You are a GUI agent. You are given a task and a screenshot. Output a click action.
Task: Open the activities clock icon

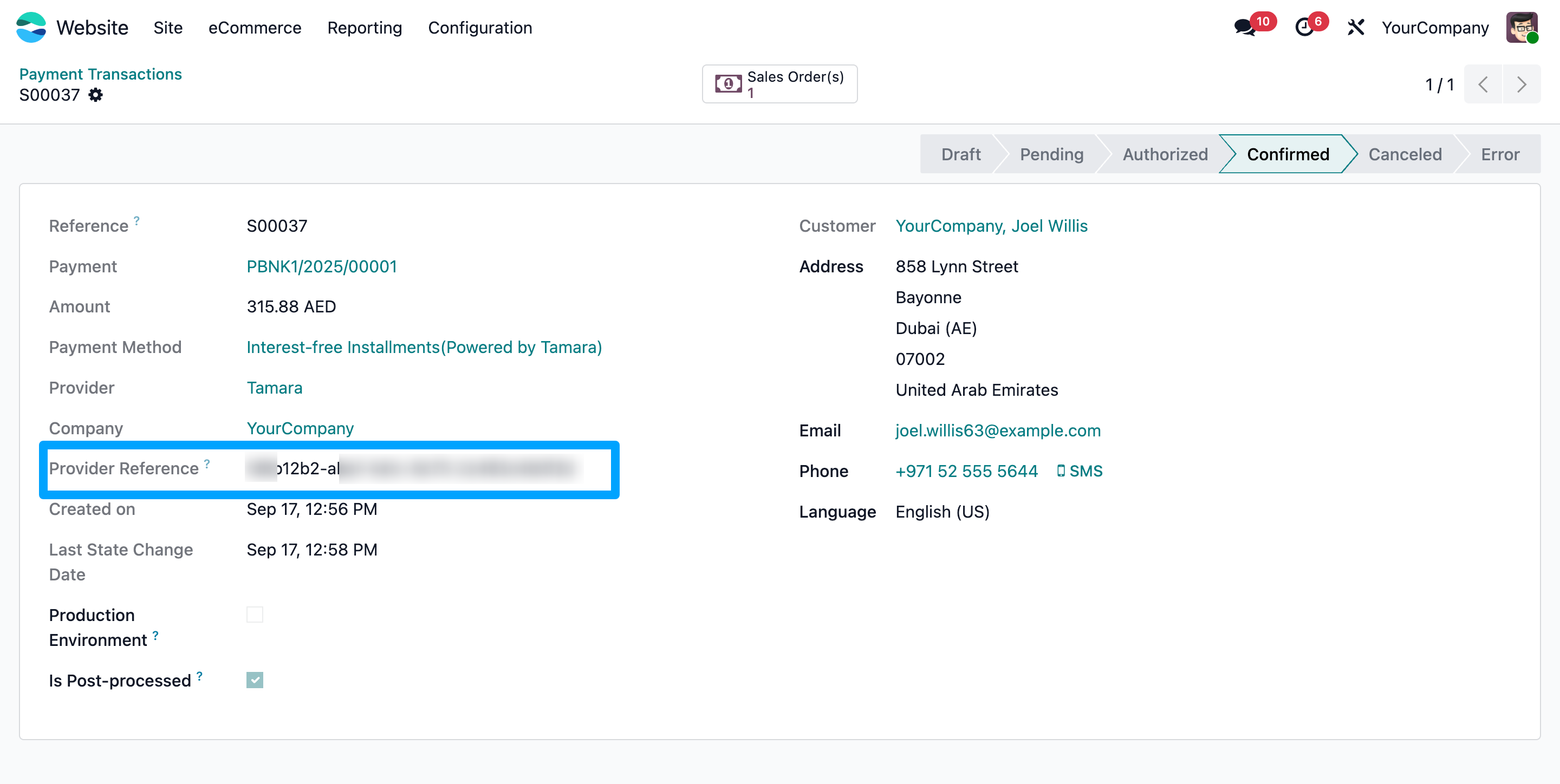[1304, 27]
